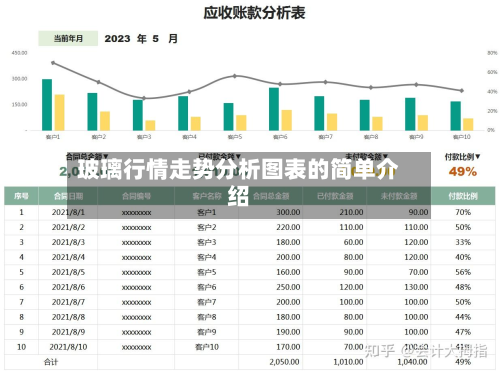Select the 已付款金额 table column header
Viewport: 500px width, 371px height.
(x=335, y=196)
